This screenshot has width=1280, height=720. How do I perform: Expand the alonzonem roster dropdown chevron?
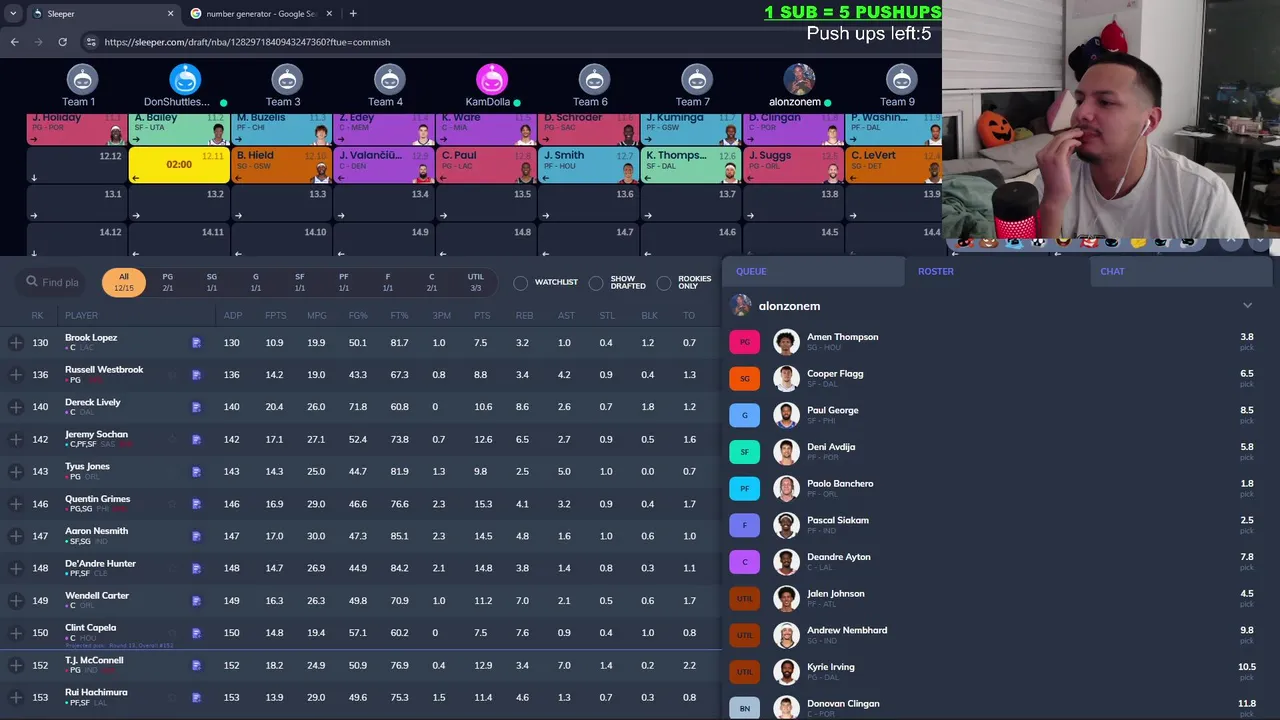click(1247, 306)
